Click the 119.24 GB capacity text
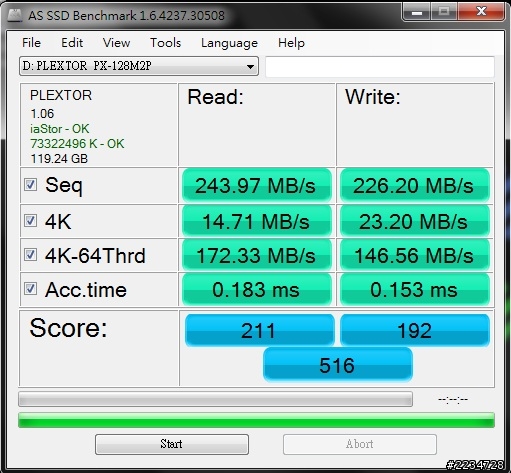511x473 pixels. 59,159
